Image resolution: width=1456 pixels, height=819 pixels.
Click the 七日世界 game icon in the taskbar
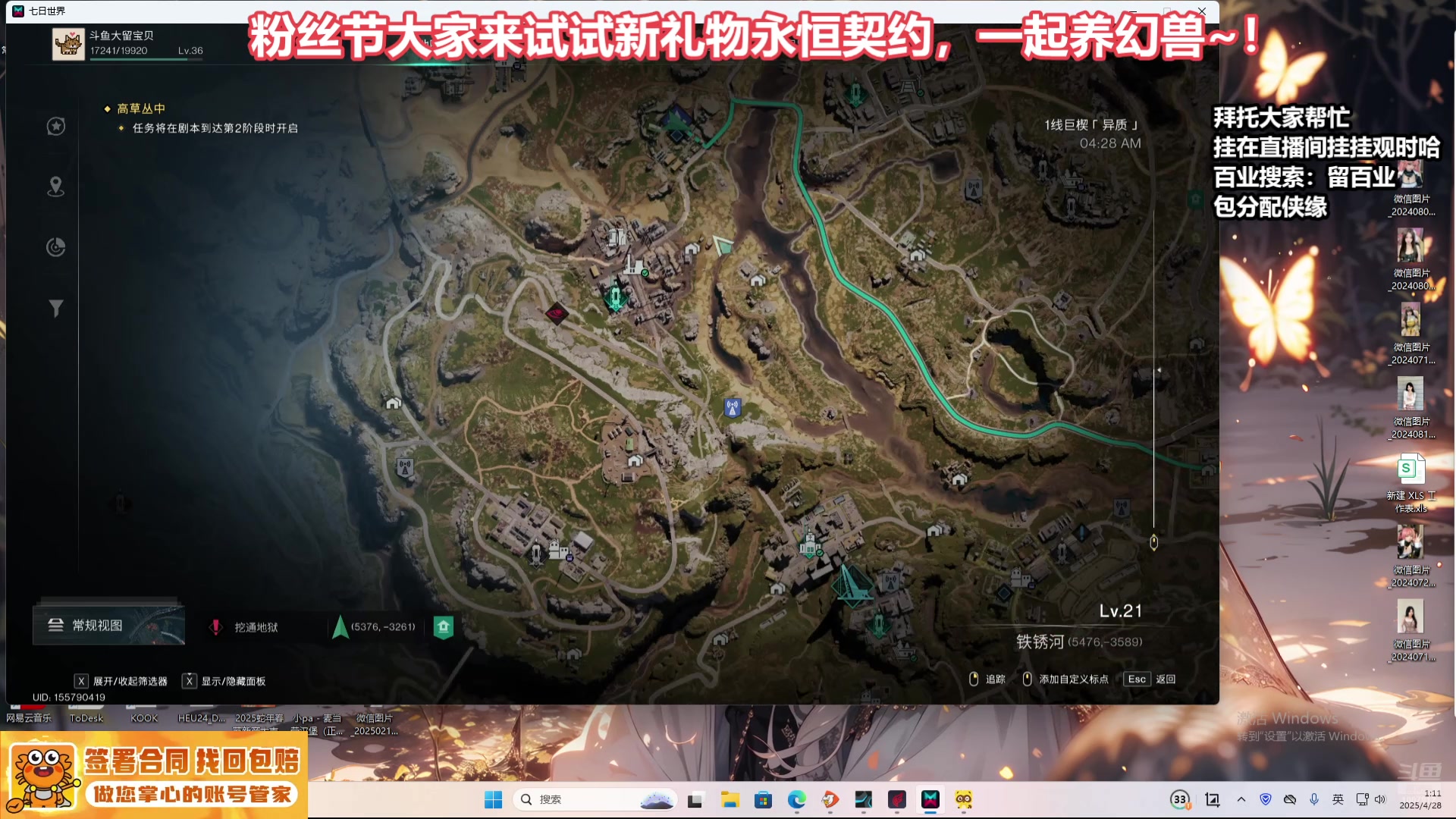coord(930,799)
